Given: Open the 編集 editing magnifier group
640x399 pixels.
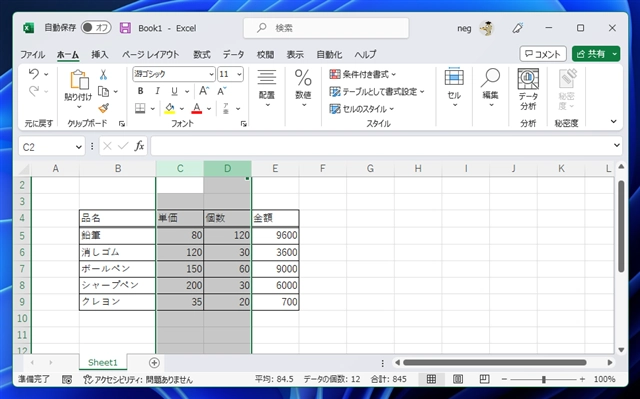Looking at the screenshot, I should pyautogui.click(x=490, y=88).
